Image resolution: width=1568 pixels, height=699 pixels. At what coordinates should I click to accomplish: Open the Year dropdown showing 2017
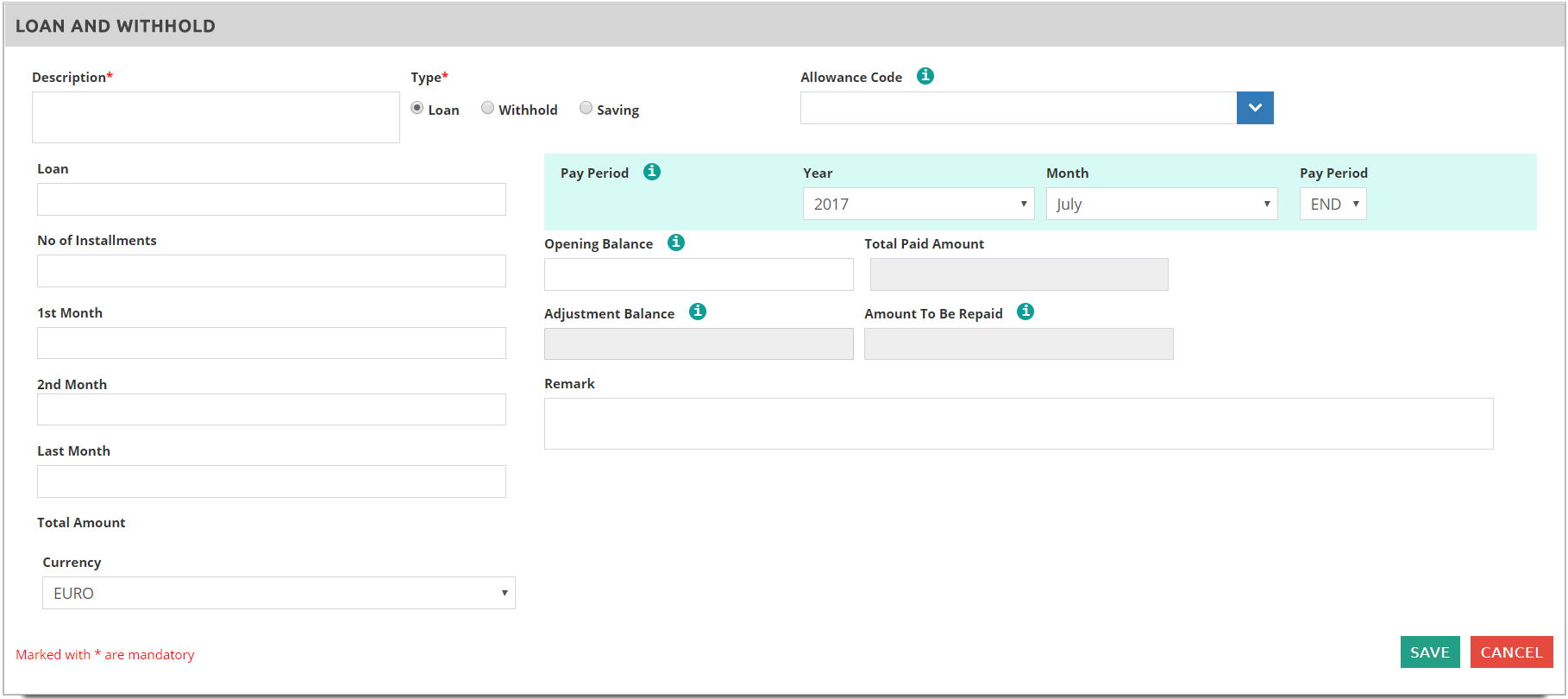918,204
